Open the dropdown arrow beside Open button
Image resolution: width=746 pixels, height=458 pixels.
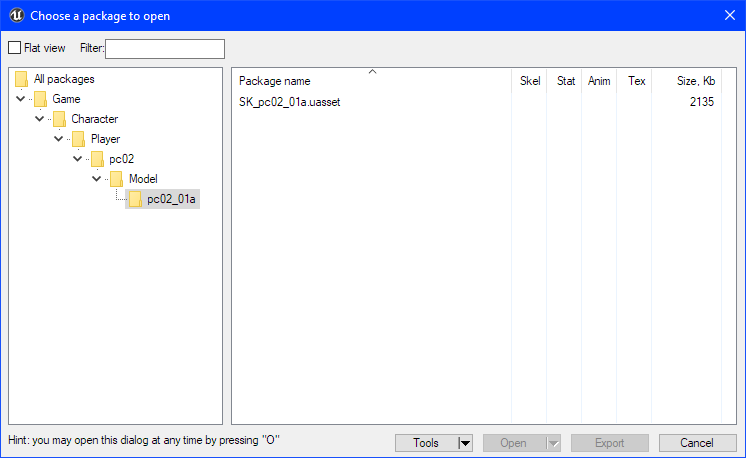click(553, 443)
